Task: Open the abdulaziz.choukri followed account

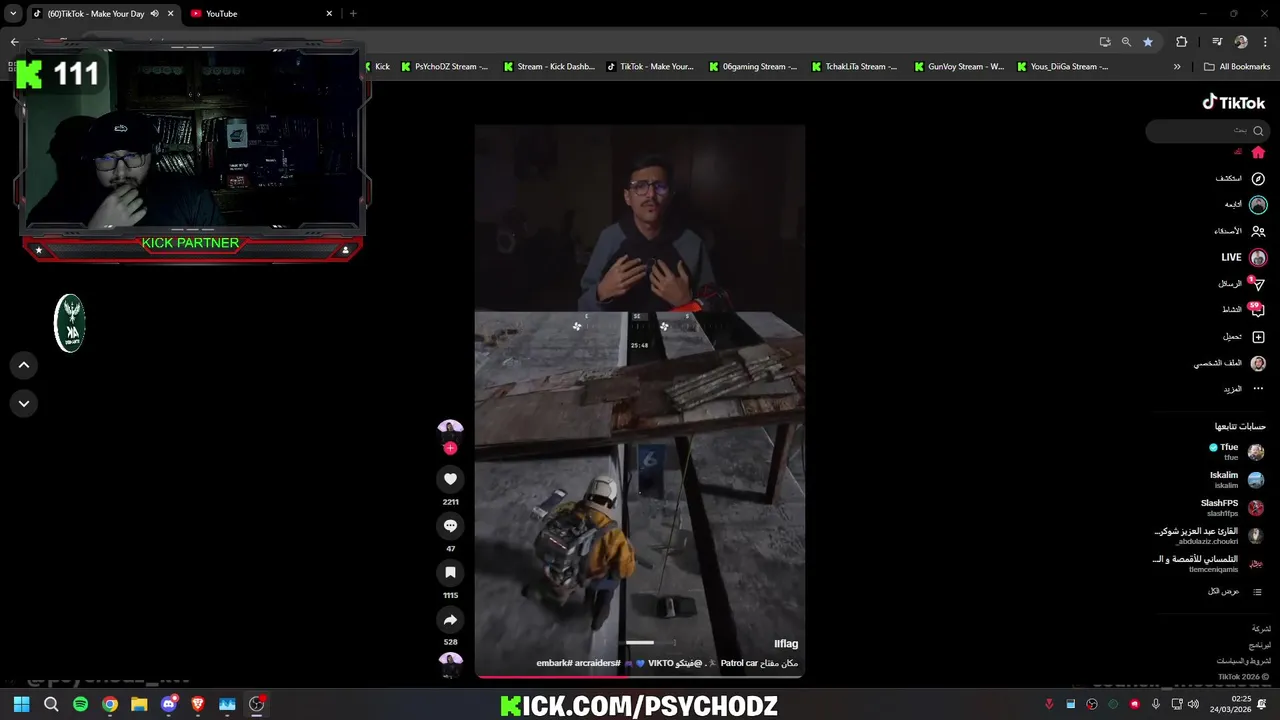Action: 1209,536
